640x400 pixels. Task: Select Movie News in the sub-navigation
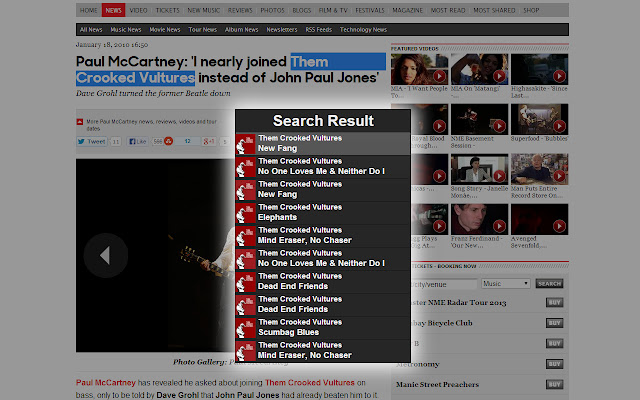tap(164, 29)
